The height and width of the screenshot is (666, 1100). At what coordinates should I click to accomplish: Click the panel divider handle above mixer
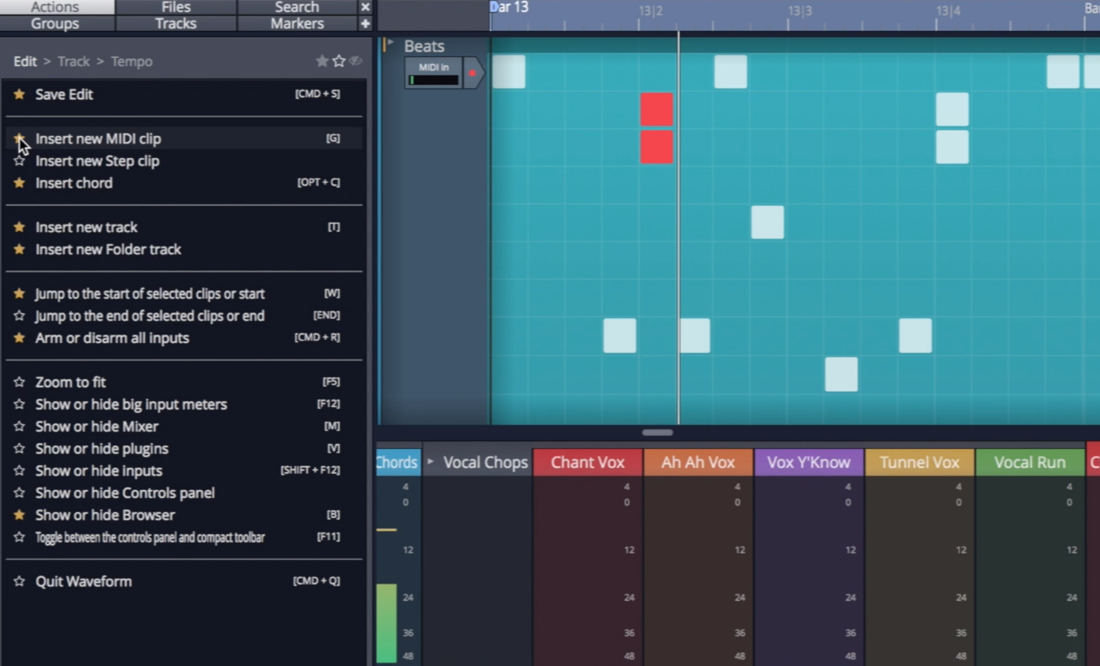coord(657,432)
